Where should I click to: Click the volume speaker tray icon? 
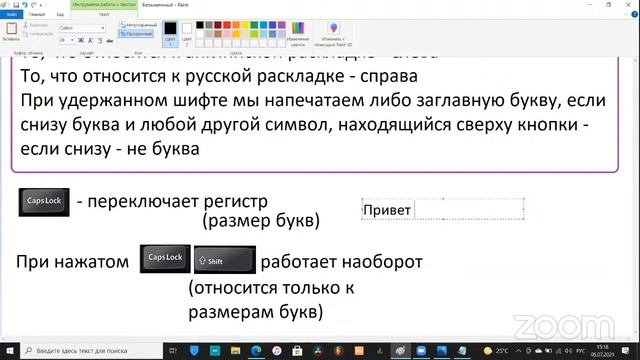pos(569,351)
